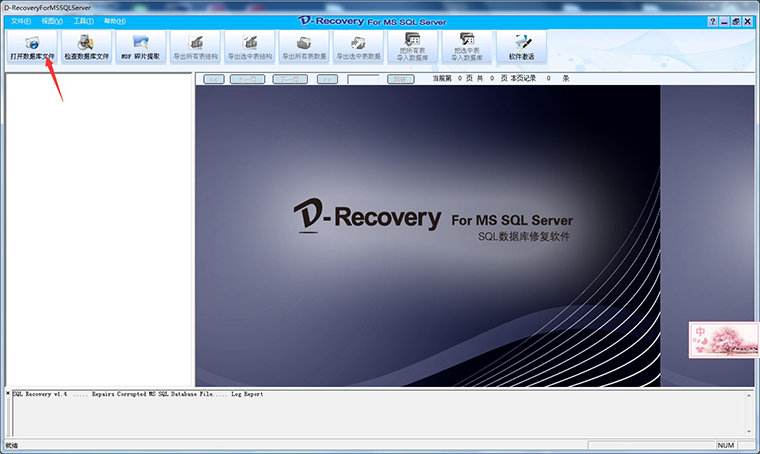
Task: Close the log report panel with x
Action: point(8,393)
